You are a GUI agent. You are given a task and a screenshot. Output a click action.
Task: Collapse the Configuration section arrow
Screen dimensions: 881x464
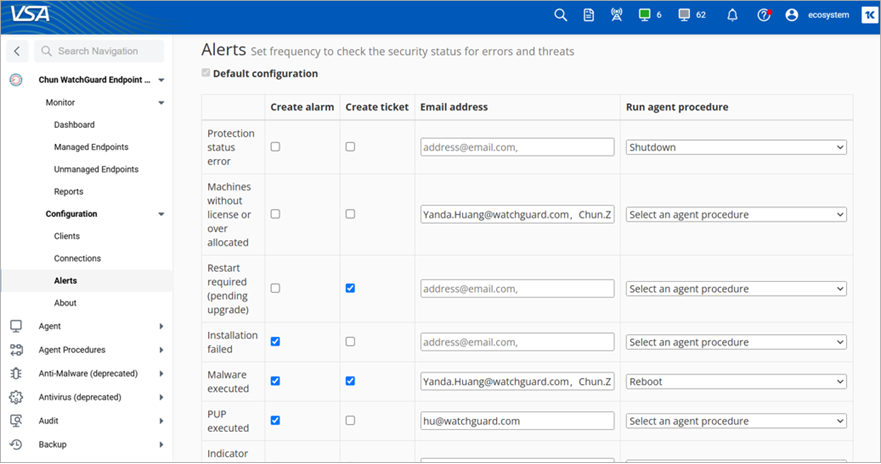pyautogui.click(x=161, y=214)
